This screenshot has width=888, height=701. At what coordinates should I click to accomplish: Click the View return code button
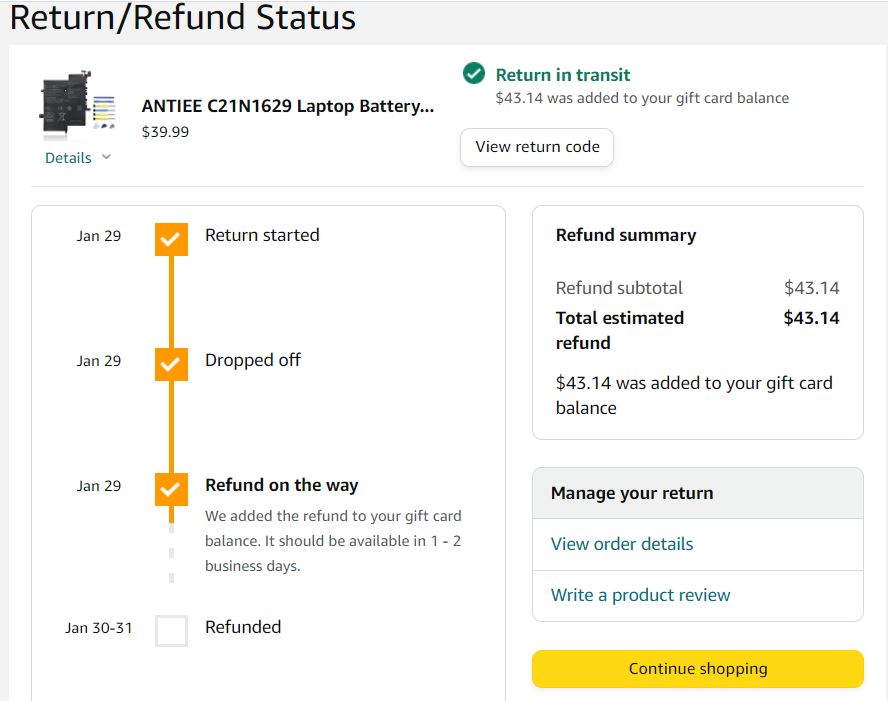click(x=537, y=147)
